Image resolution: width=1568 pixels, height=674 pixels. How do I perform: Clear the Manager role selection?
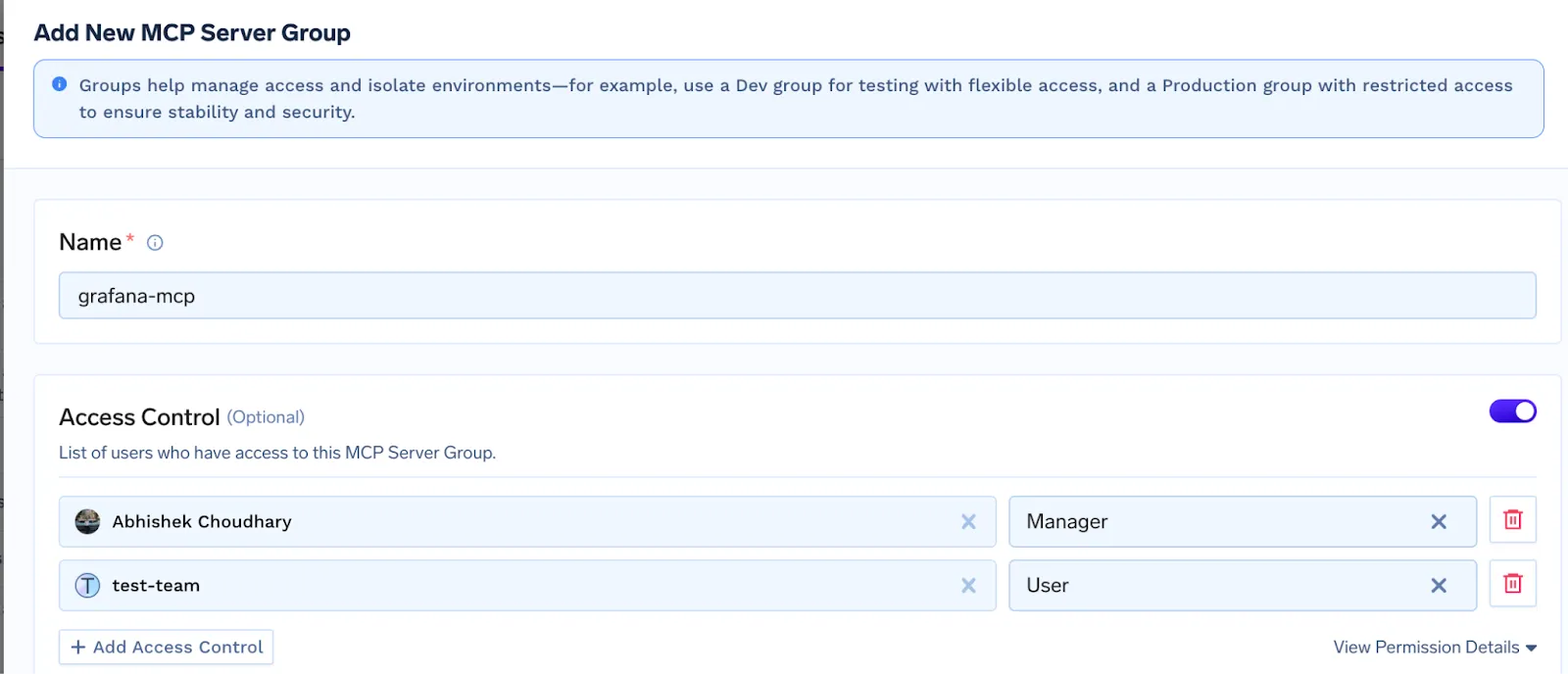[1438, 522]
